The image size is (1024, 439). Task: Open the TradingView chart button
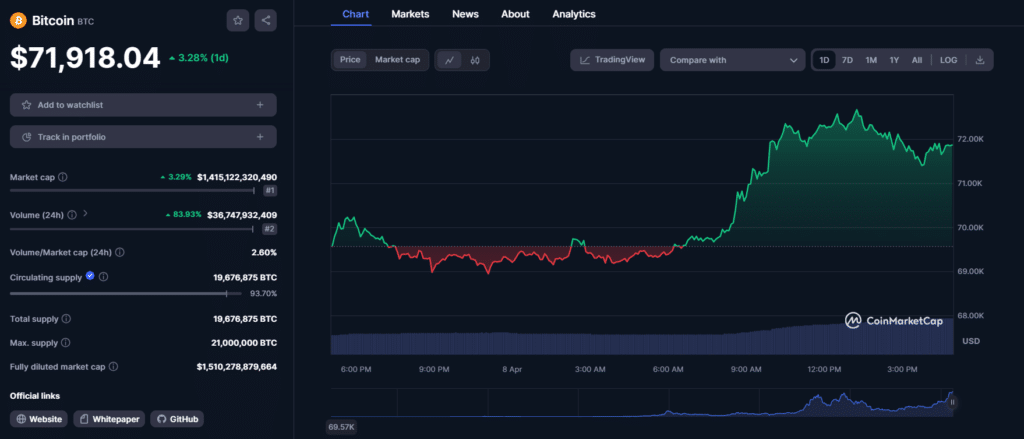click(x=612, y=60)
